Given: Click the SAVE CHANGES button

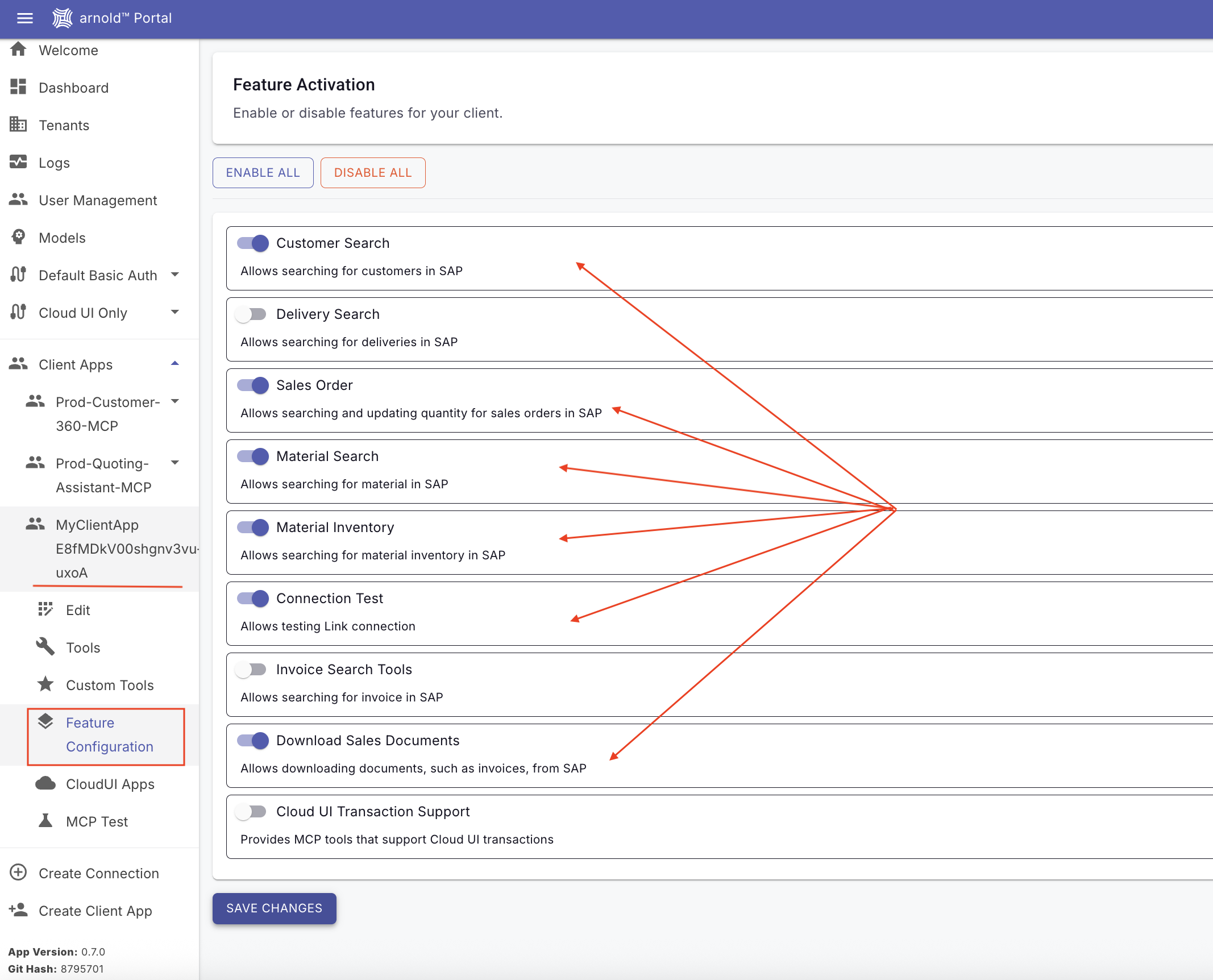Looking at the screenshot, I should (274, 908).
